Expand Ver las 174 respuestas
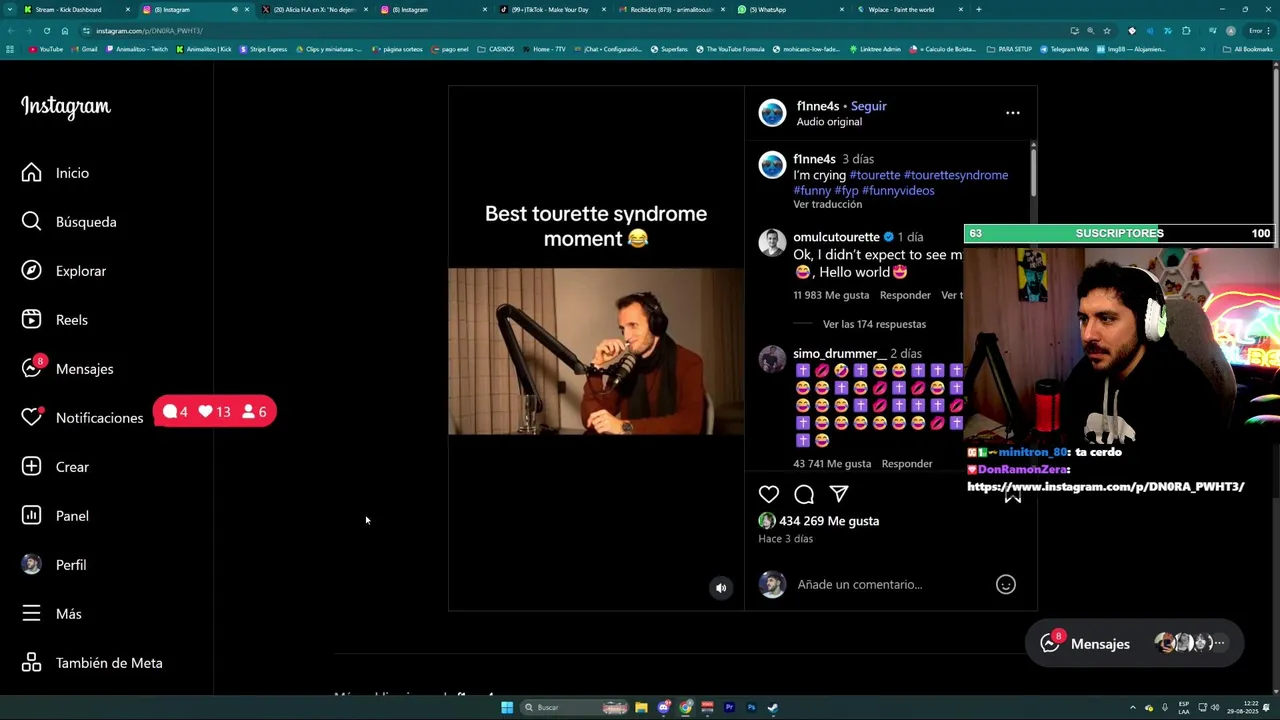The height and width of the screenshot is (720, 1280). click(874, 324)
